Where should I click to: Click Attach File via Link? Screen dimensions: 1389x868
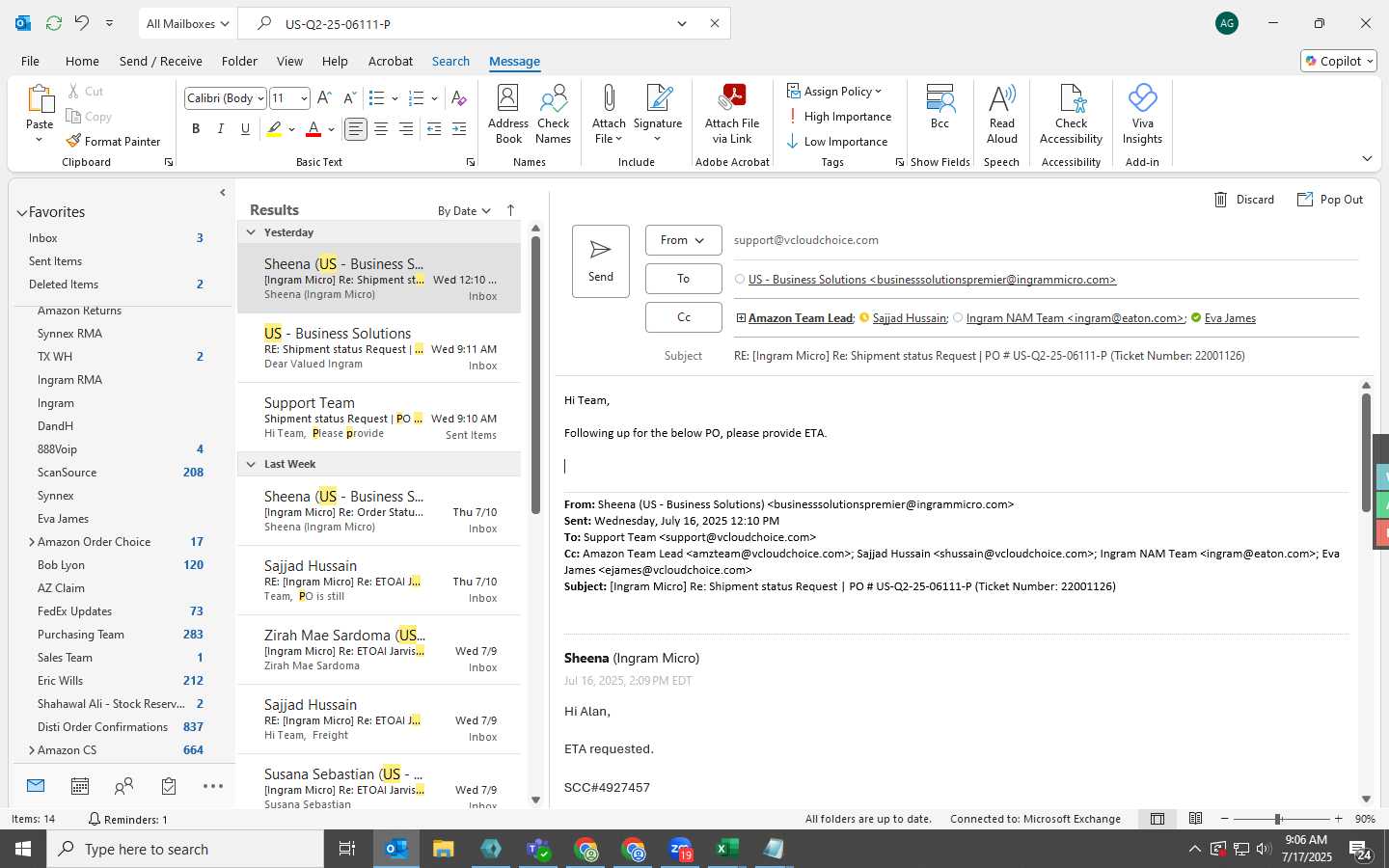coord(732,114)
